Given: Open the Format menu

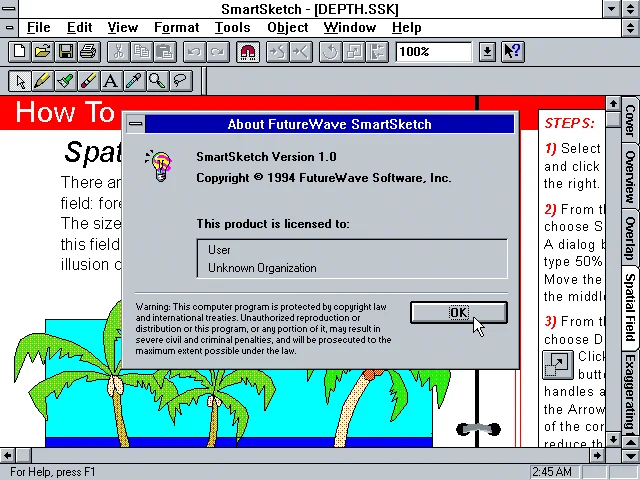Looking at the screenshot, I should [x=176, y=27].
